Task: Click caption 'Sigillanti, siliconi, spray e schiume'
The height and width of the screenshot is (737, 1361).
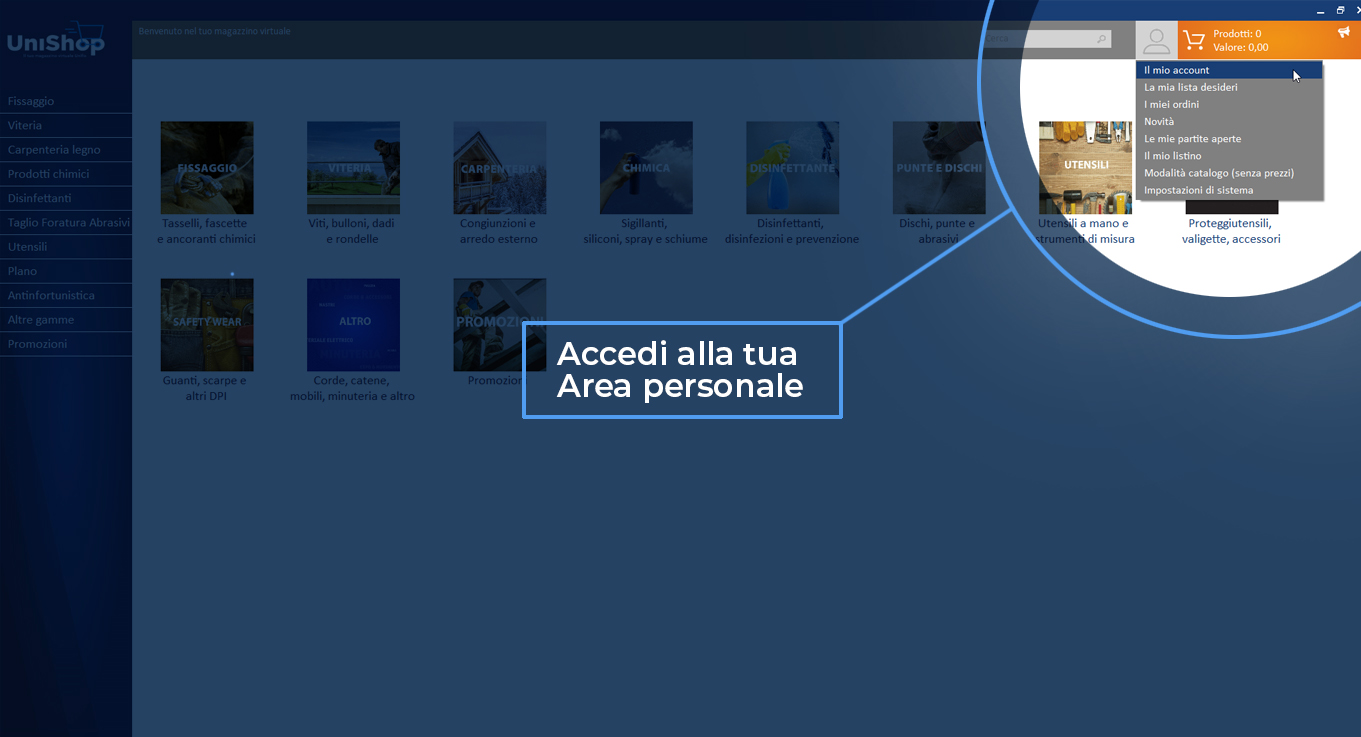Action: pyautogui.click(x=645, y=231)
